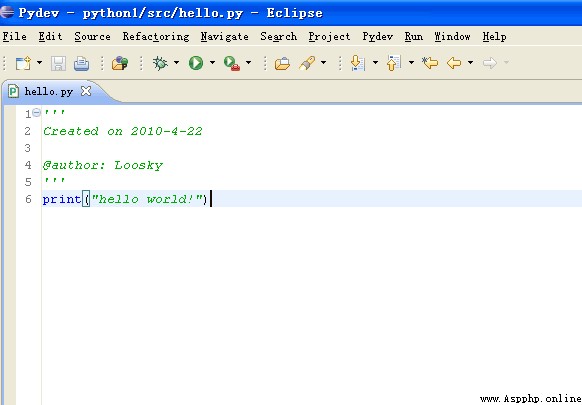The height and width of the screenshot is (405, 582).
Task: Open the Pydev menu
Action: click(x=377, y=37)
